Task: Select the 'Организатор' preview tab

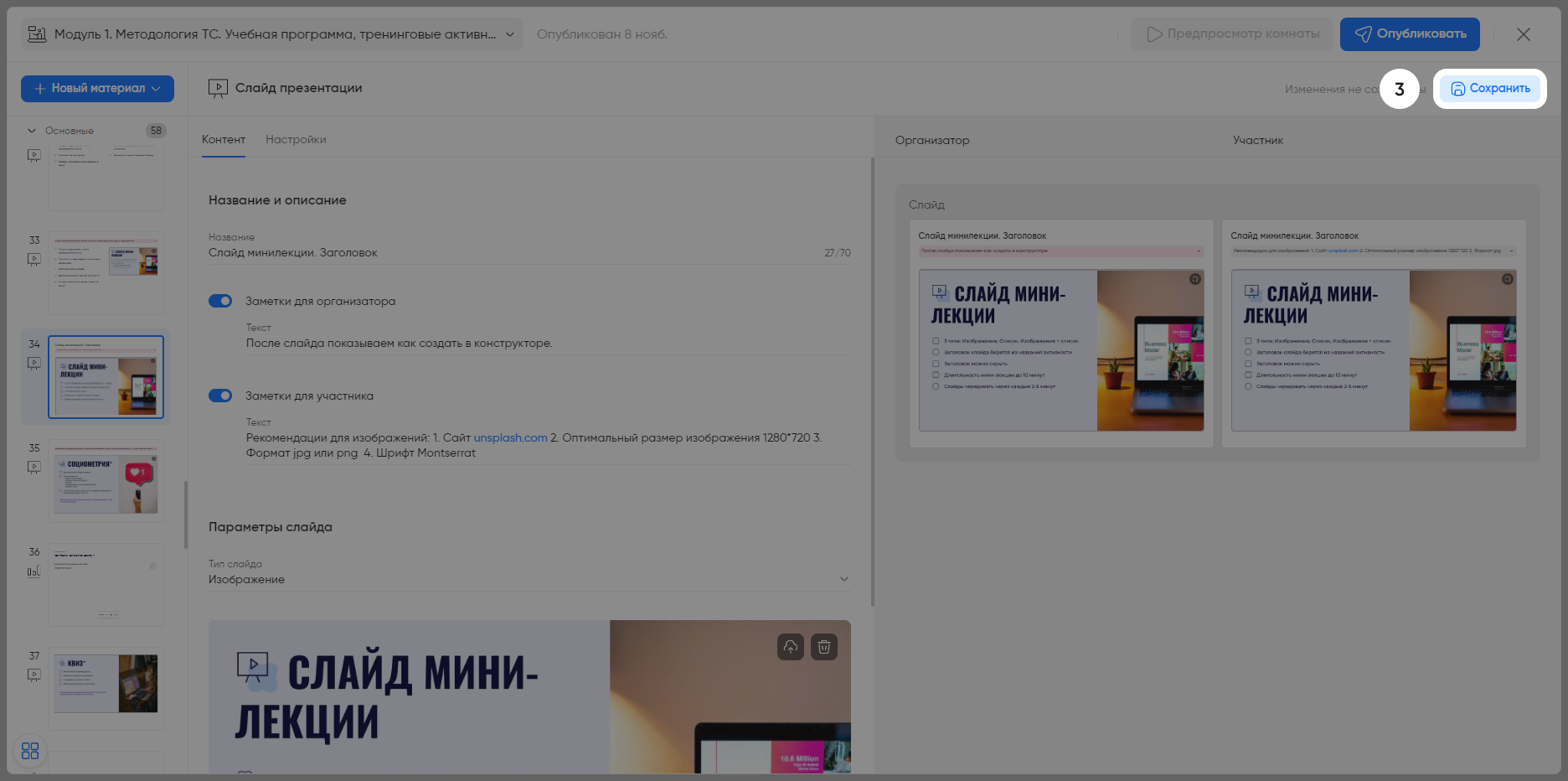Action: point(932,141)
